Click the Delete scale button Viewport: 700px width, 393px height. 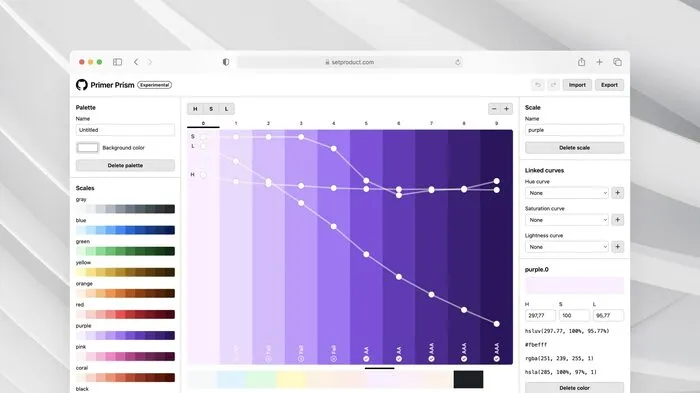(575, 147)
